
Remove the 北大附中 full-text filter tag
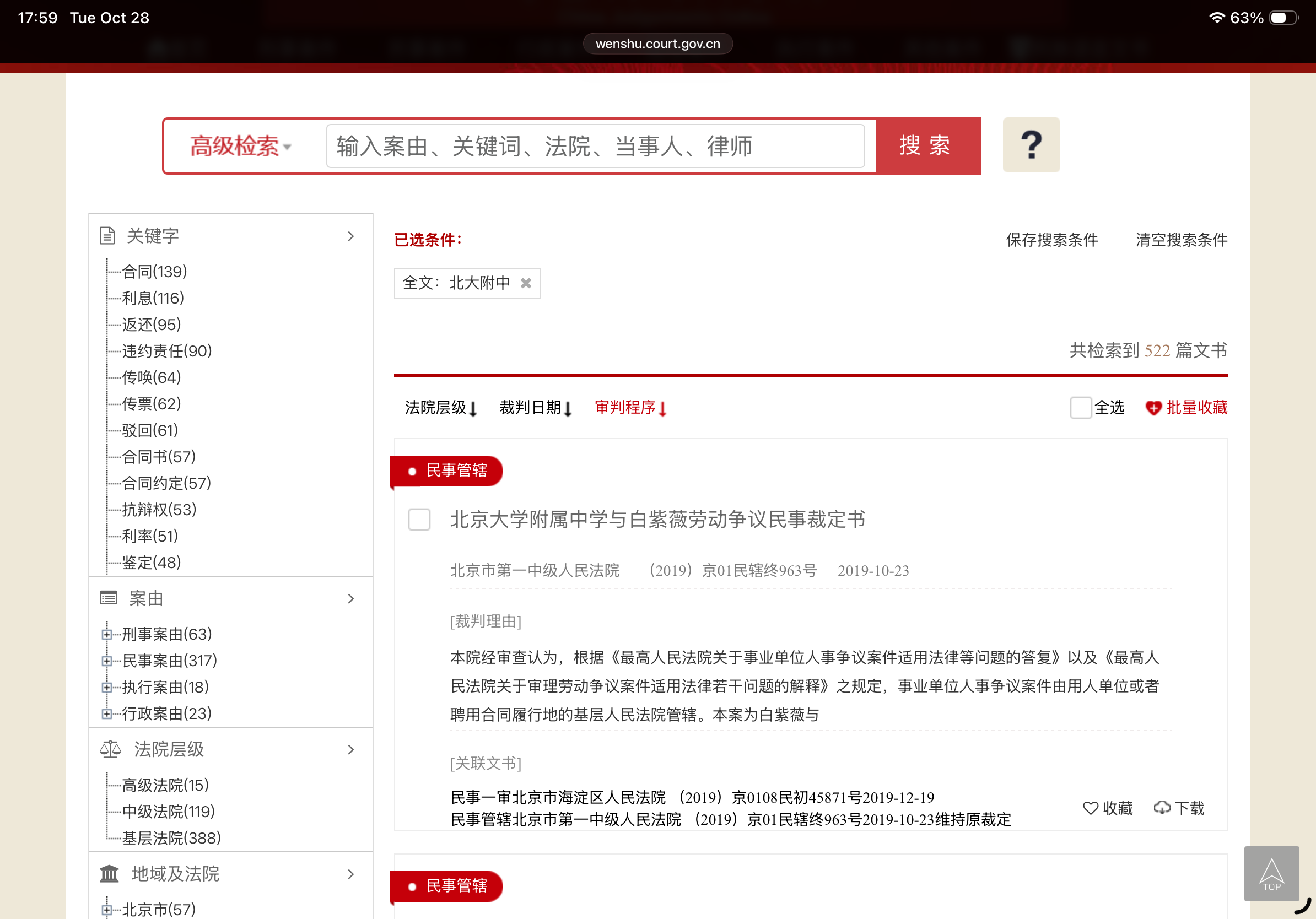pyautogui.click(x=526, y=283)
